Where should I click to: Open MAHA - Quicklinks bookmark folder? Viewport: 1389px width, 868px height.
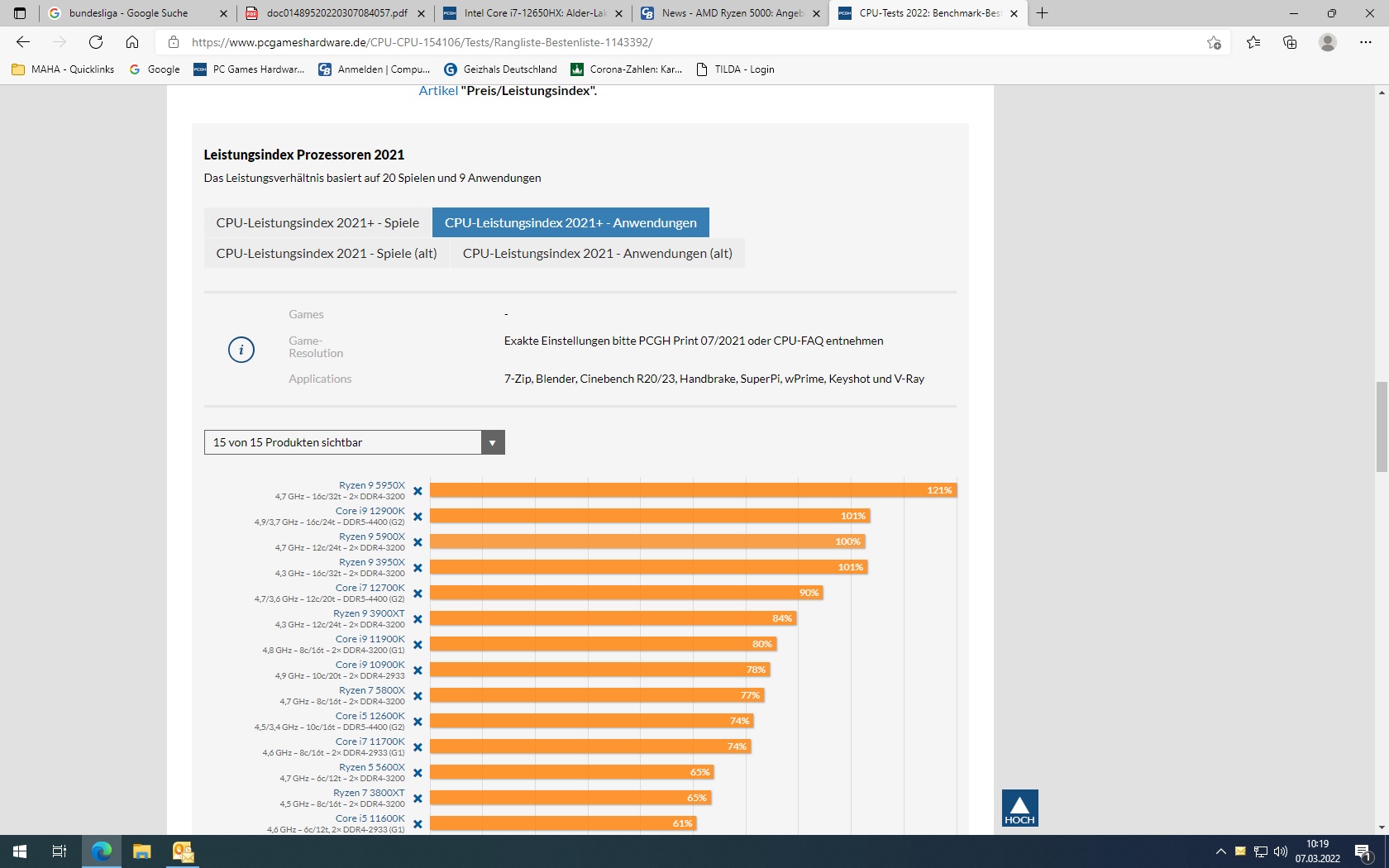pos(63,69)
